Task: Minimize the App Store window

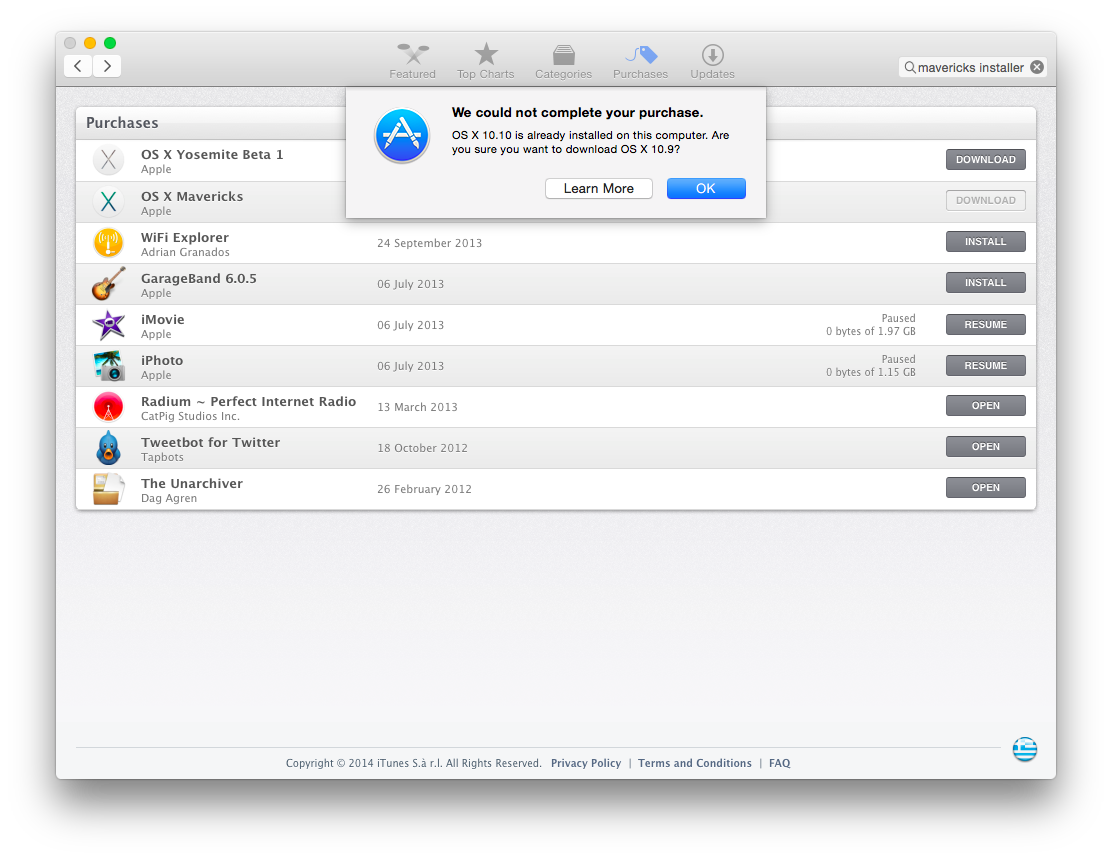Action: point(90,43)
